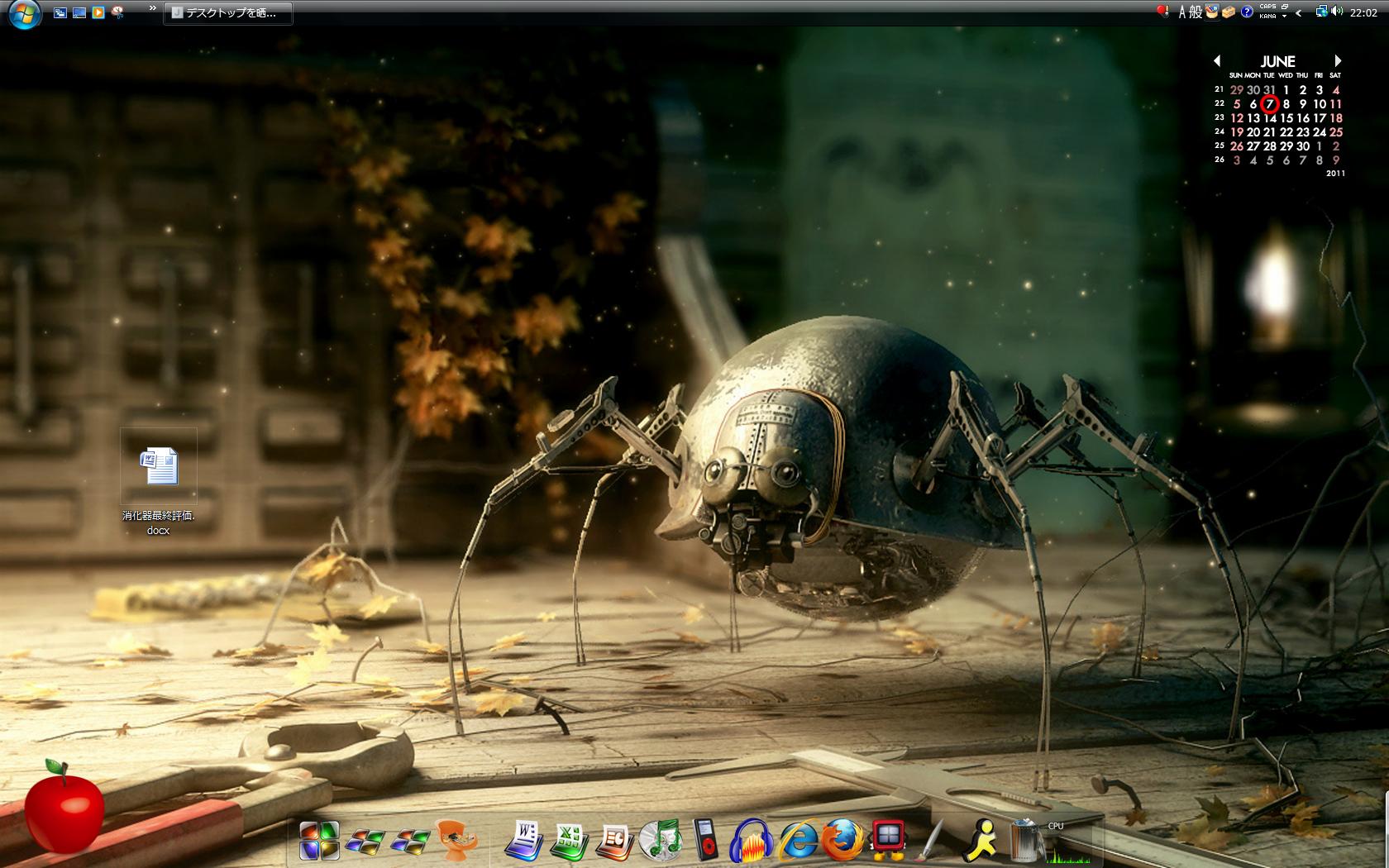Launch Microsoft Word from the dock

click(x=524, y=840)
